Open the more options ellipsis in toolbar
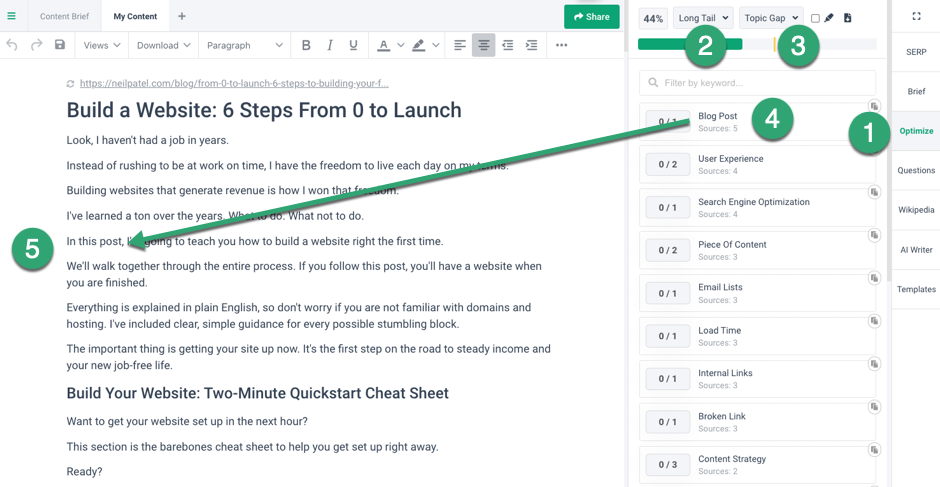Viewport: 940px width, 487px height. point(562,45)
